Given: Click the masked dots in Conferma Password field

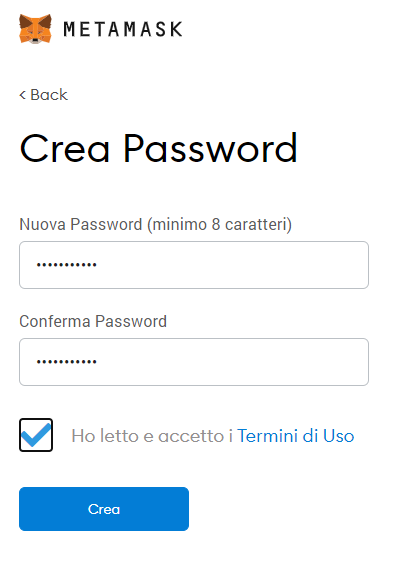Looking at the screenshot, I should [x=67, y=362].
